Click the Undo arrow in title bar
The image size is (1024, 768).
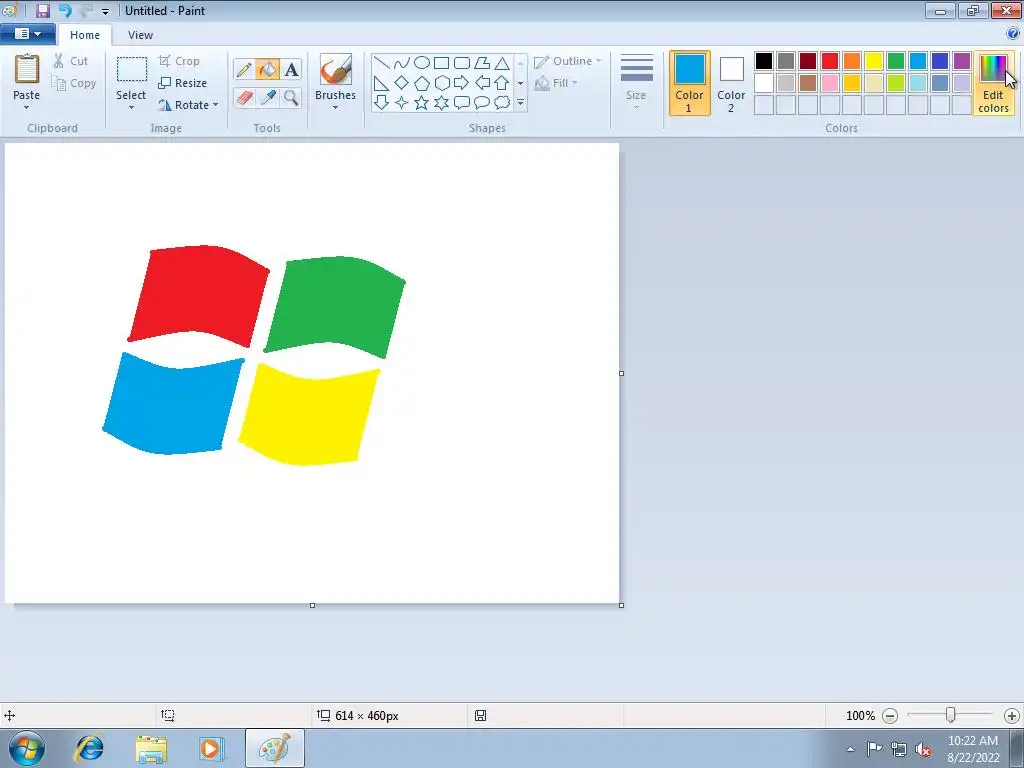[65, 10]
